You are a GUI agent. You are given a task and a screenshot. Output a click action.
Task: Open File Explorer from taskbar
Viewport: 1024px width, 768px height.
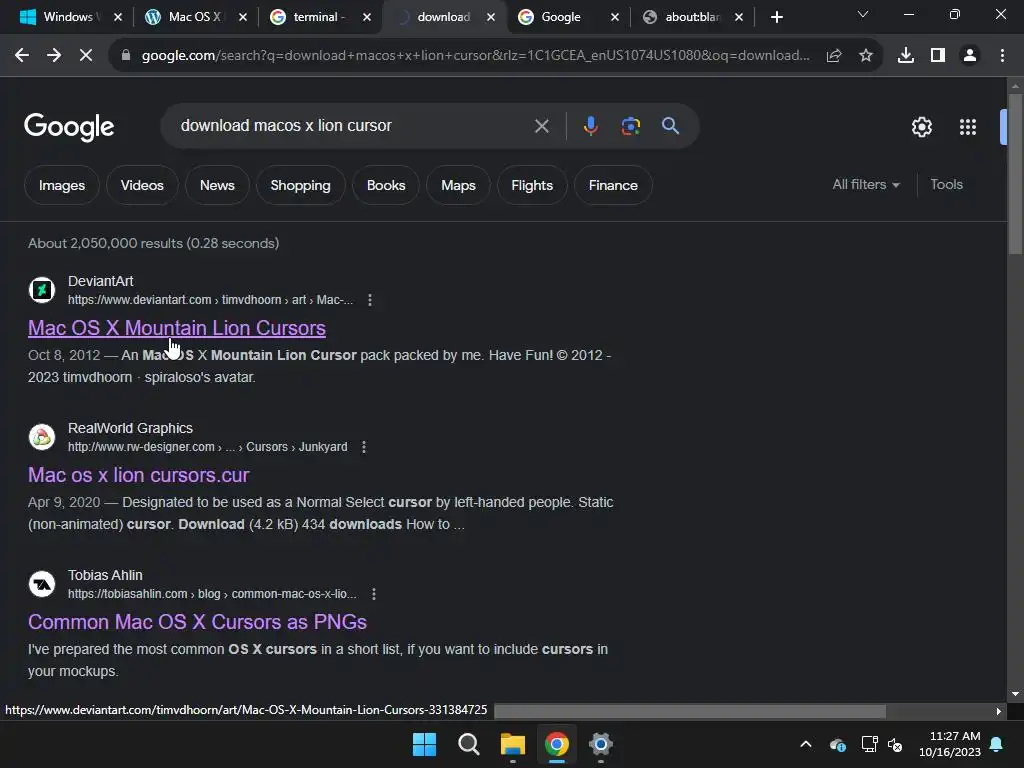[513, 744]
